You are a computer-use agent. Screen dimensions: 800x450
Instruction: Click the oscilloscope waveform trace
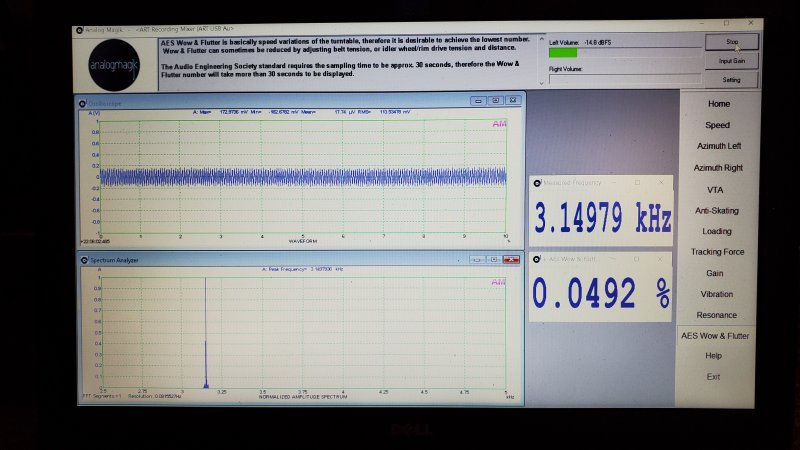click(x=303, y=177)
